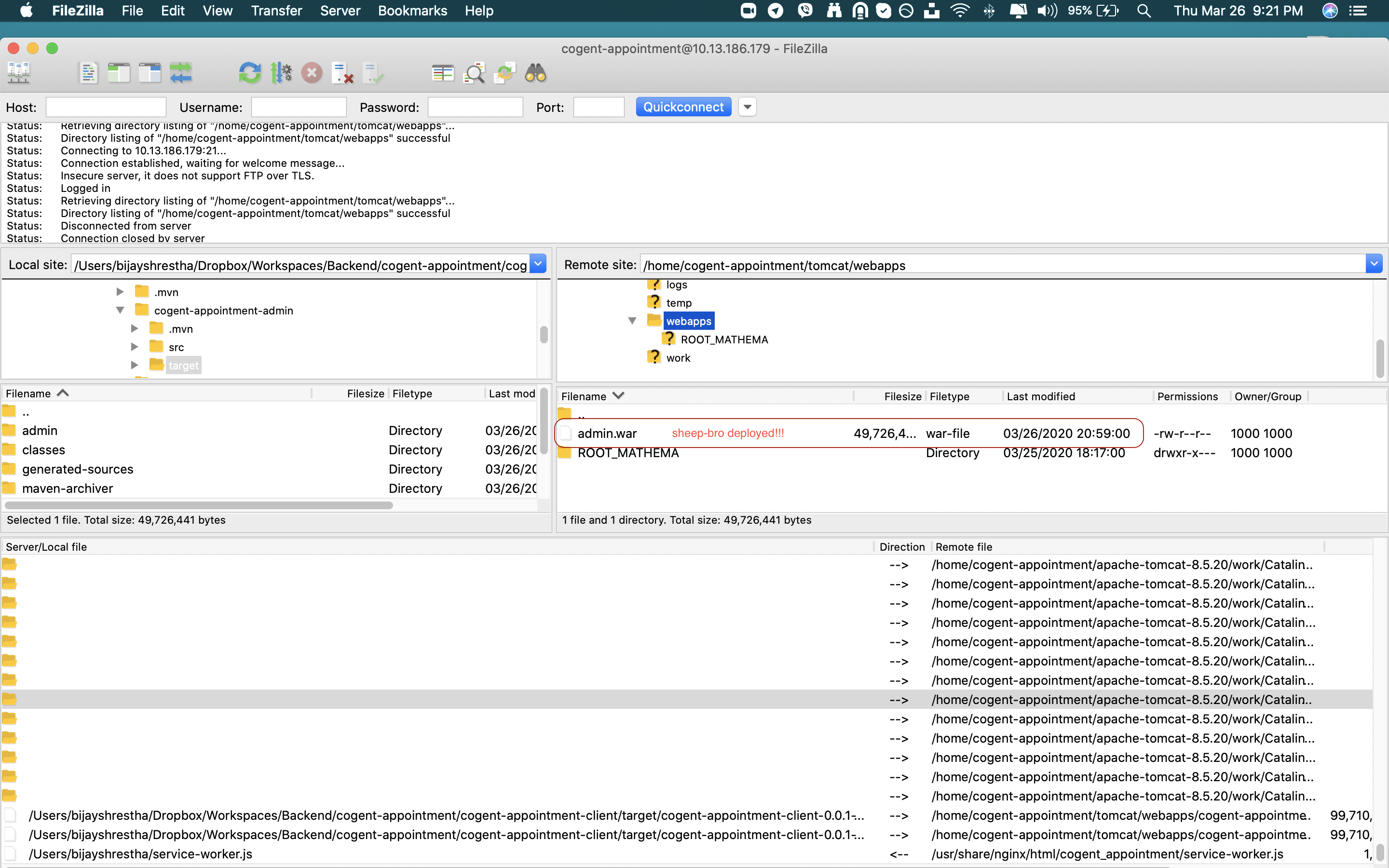Click the Host input field

[x=106, y=108]
